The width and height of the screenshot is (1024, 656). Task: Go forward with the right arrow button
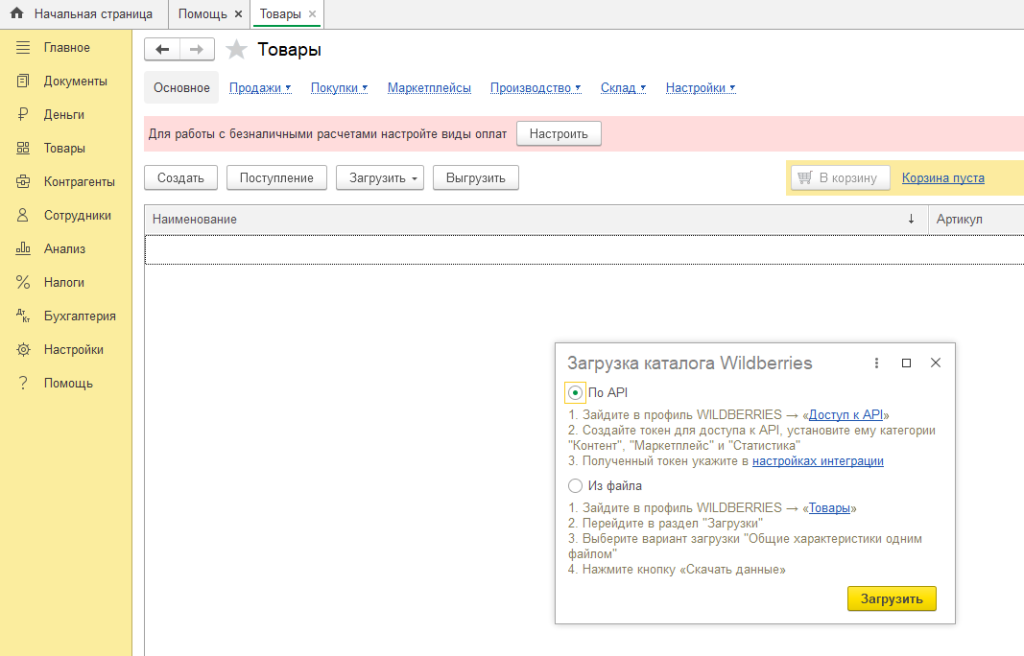[197, 50]
